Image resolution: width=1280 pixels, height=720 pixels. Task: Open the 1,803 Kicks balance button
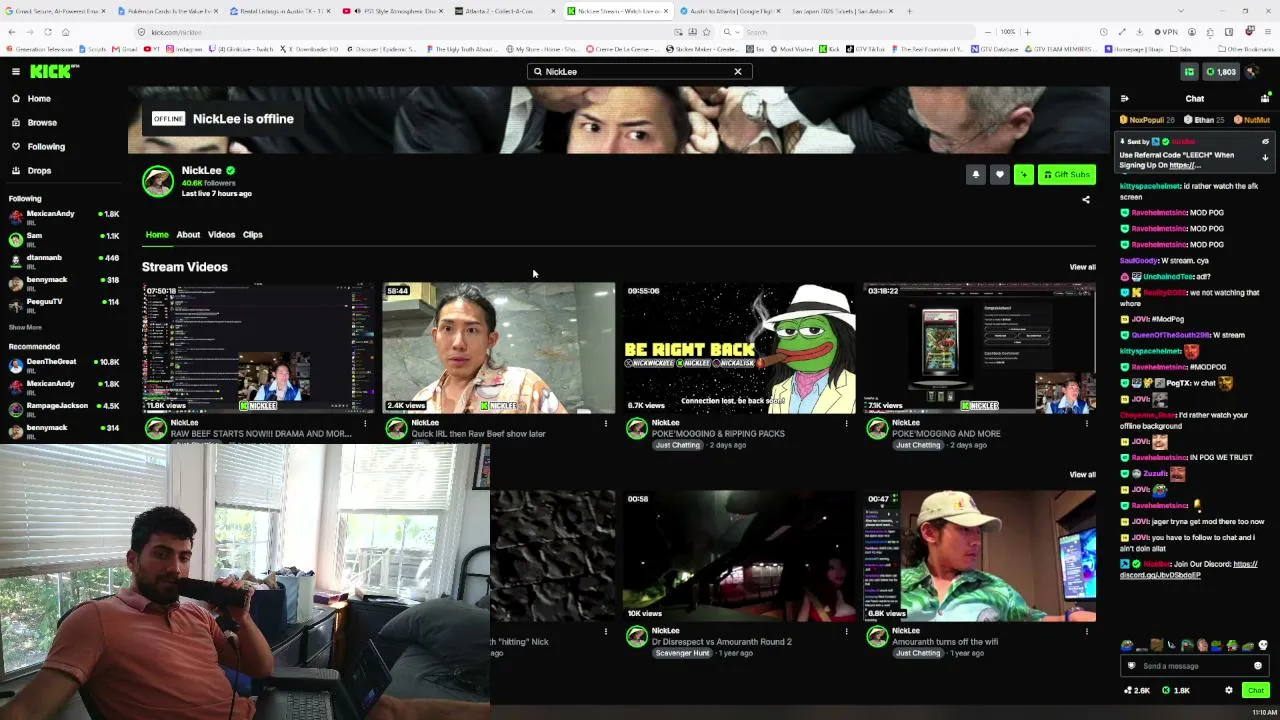(x=1220, y=72)
